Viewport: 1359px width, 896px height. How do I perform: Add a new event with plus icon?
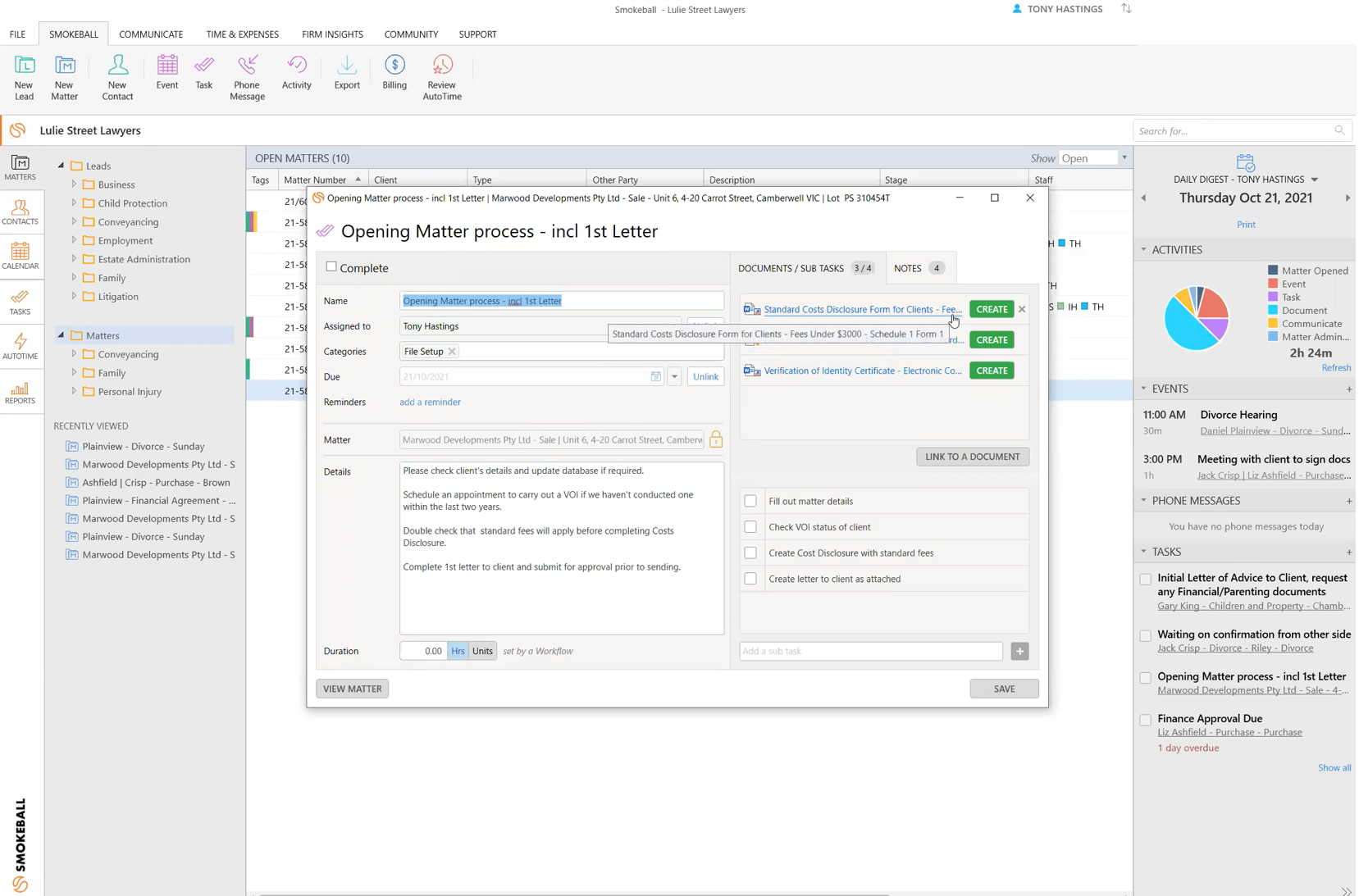click(x=1349, y=389)
